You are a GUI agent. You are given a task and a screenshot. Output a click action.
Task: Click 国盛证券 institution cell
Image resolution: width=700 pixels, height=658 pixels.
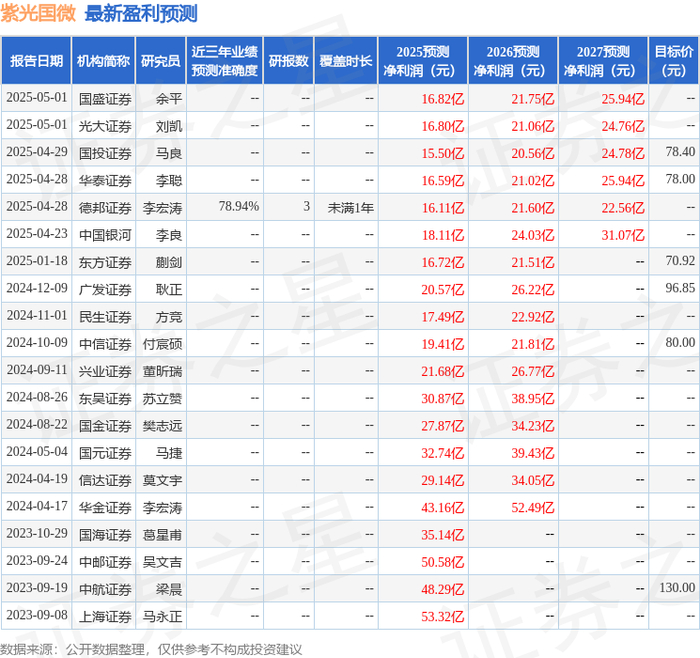coord(105,99)
